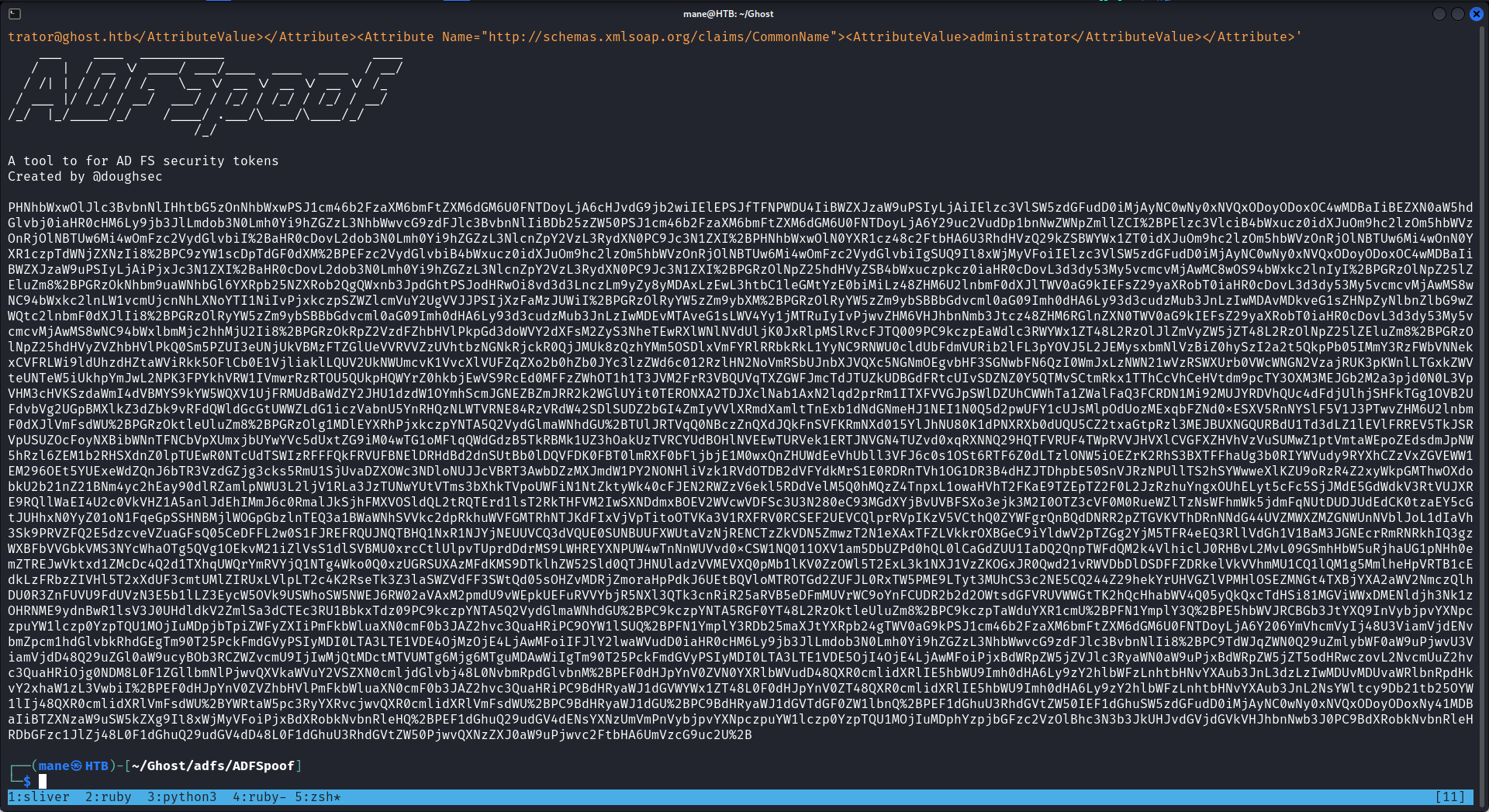Click the last line of the token ending in uc2U%2B
Image resolution: width=1489 pixels, height=812 pixels.
coord(380,734)
